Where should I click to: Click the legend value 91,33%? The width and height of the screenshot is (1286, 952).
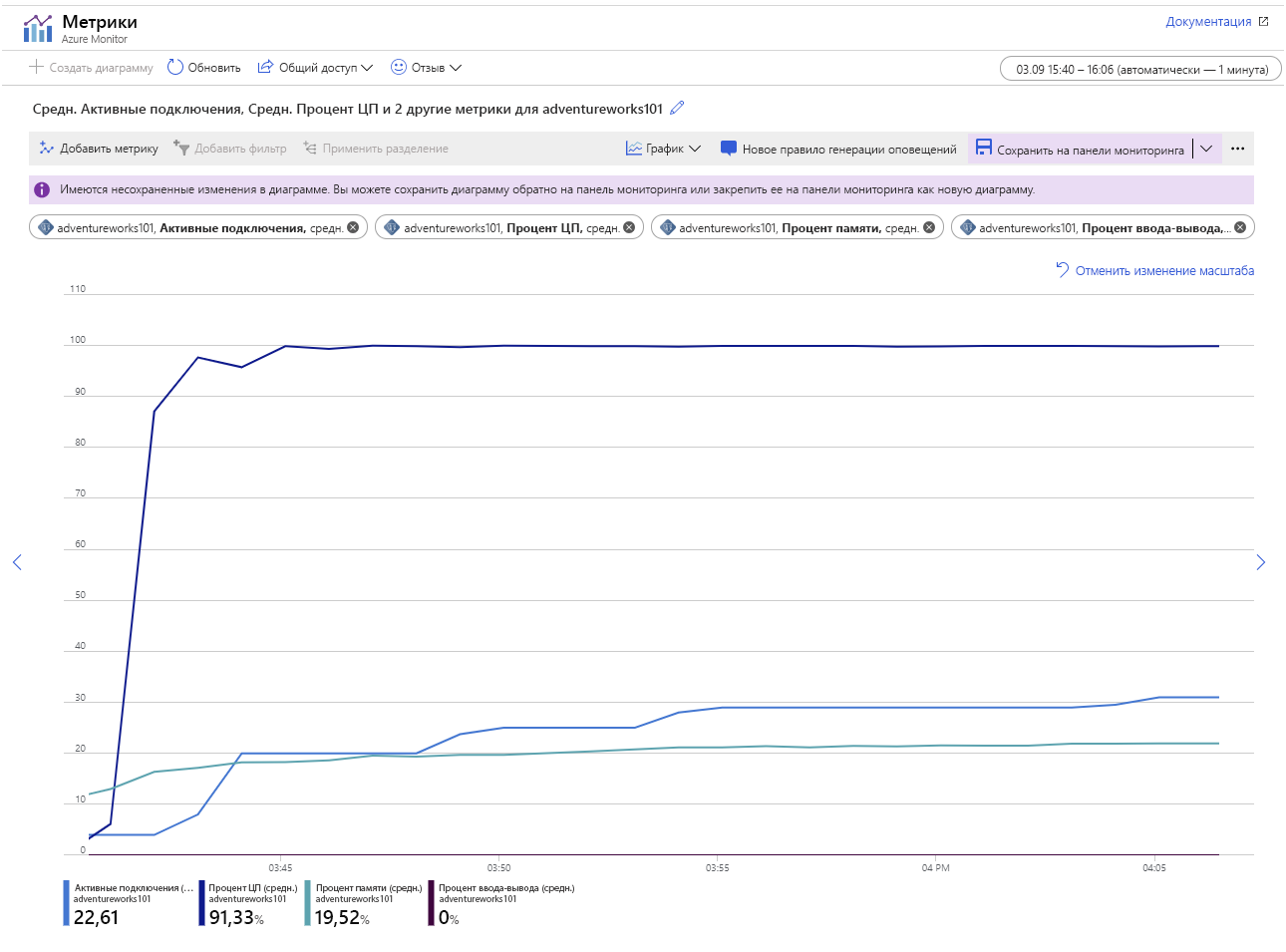pyautogui.click(x=236, y=917)
